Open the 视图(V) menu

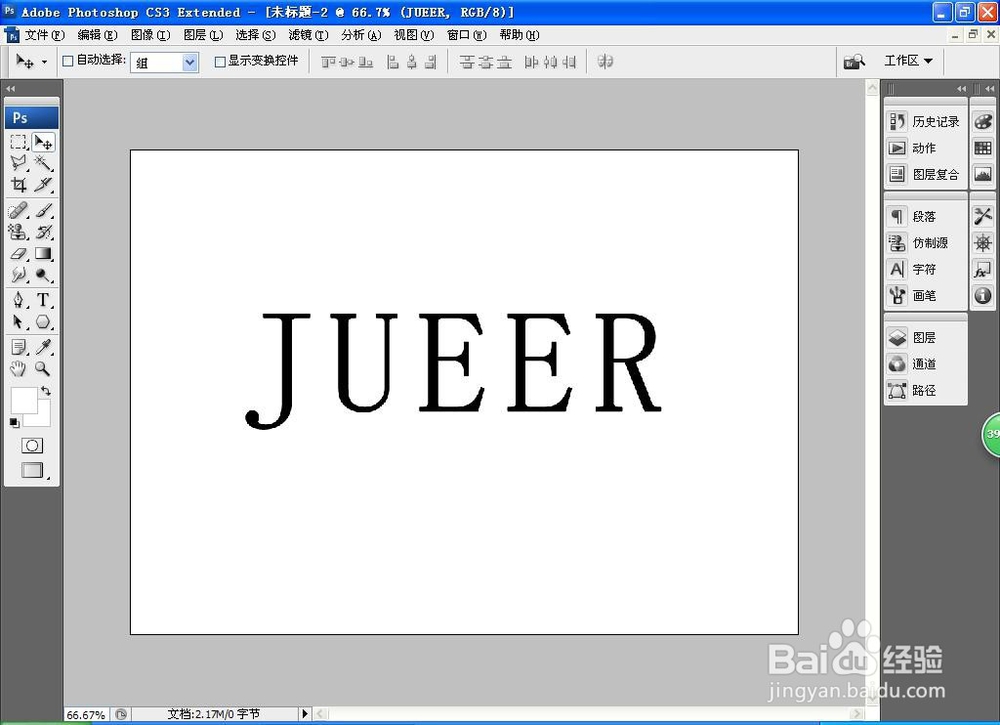pyautogui.click(x=414, y=35)
